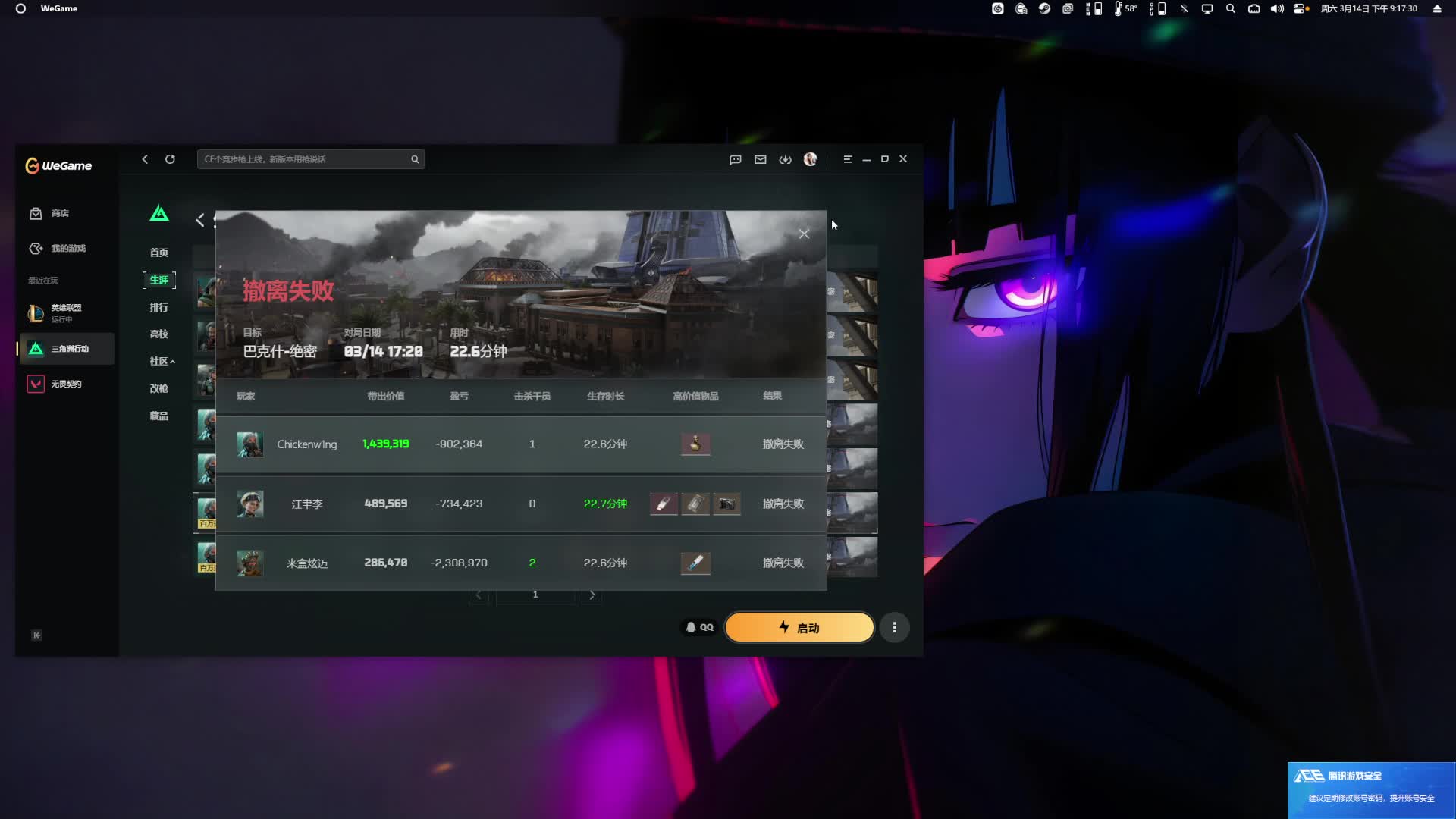Click the game search input field
This screenshot has width=1456, height=819.
click(303, 159)
